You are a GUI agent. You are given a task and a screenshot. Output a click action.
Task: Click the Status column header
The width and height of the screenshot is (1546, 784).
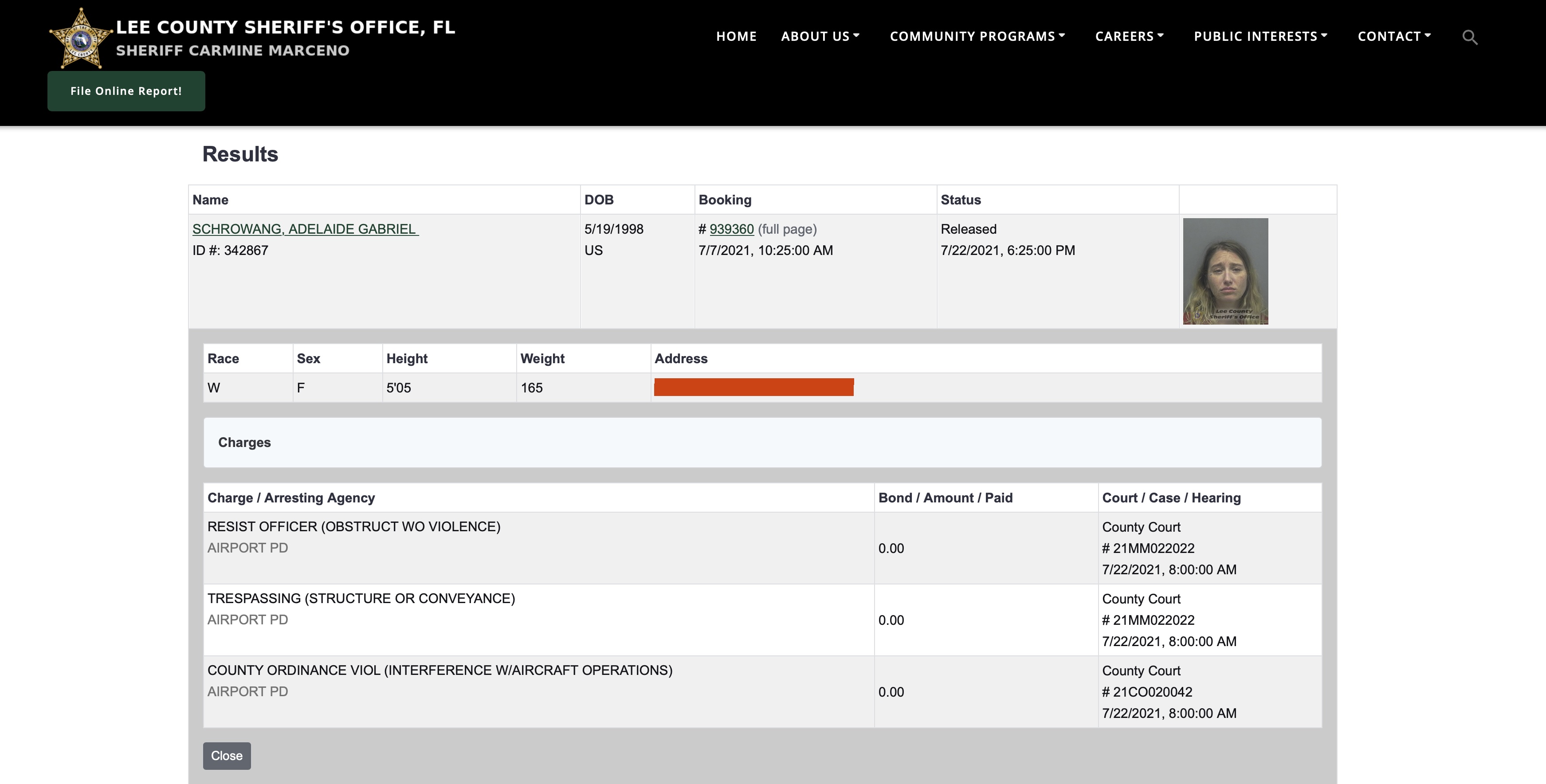pos(960,200)
